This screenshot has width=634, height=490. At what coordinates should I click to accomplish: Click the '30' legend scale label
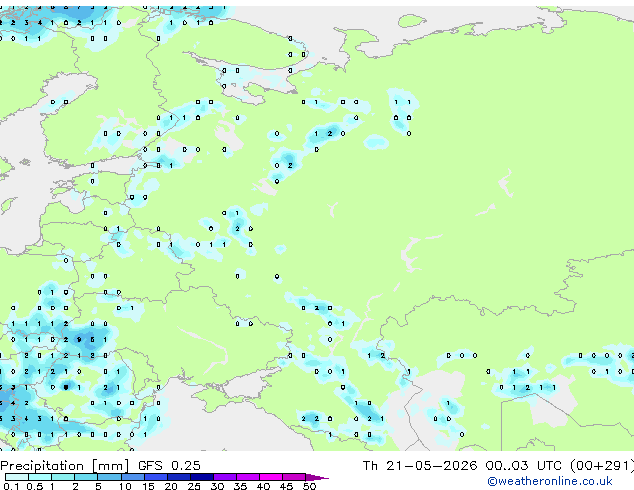217,486
